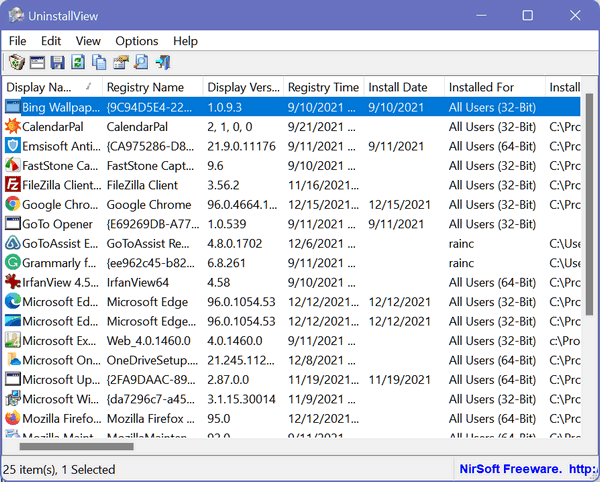Screen dimensions: 600x482
Task: Click the Google Chrome icon
Action: [x=13, y=204]
